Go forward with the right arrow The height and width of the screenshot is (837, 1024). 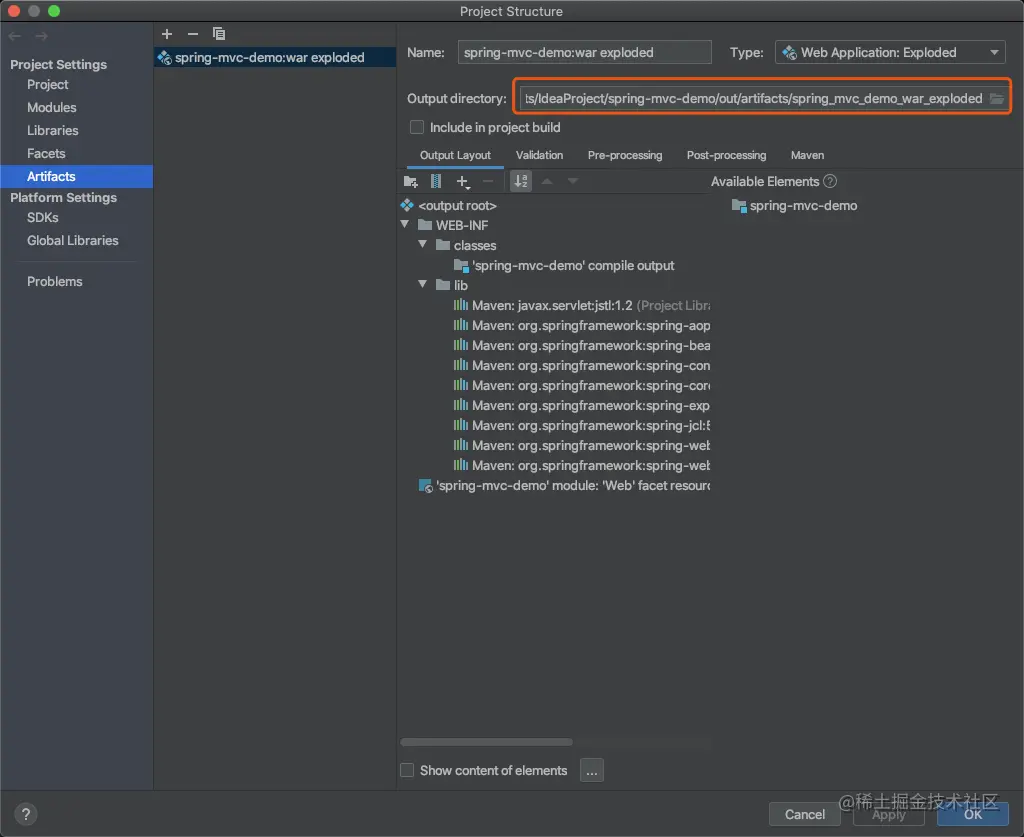41,36
